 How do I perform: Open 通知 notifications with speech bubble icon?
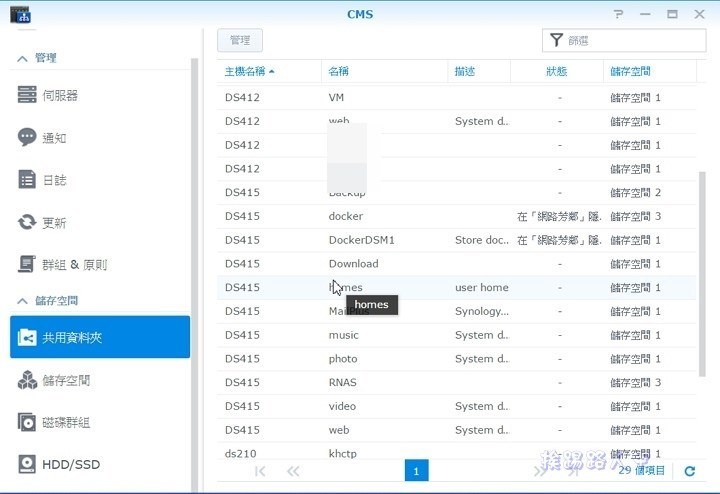27,138
